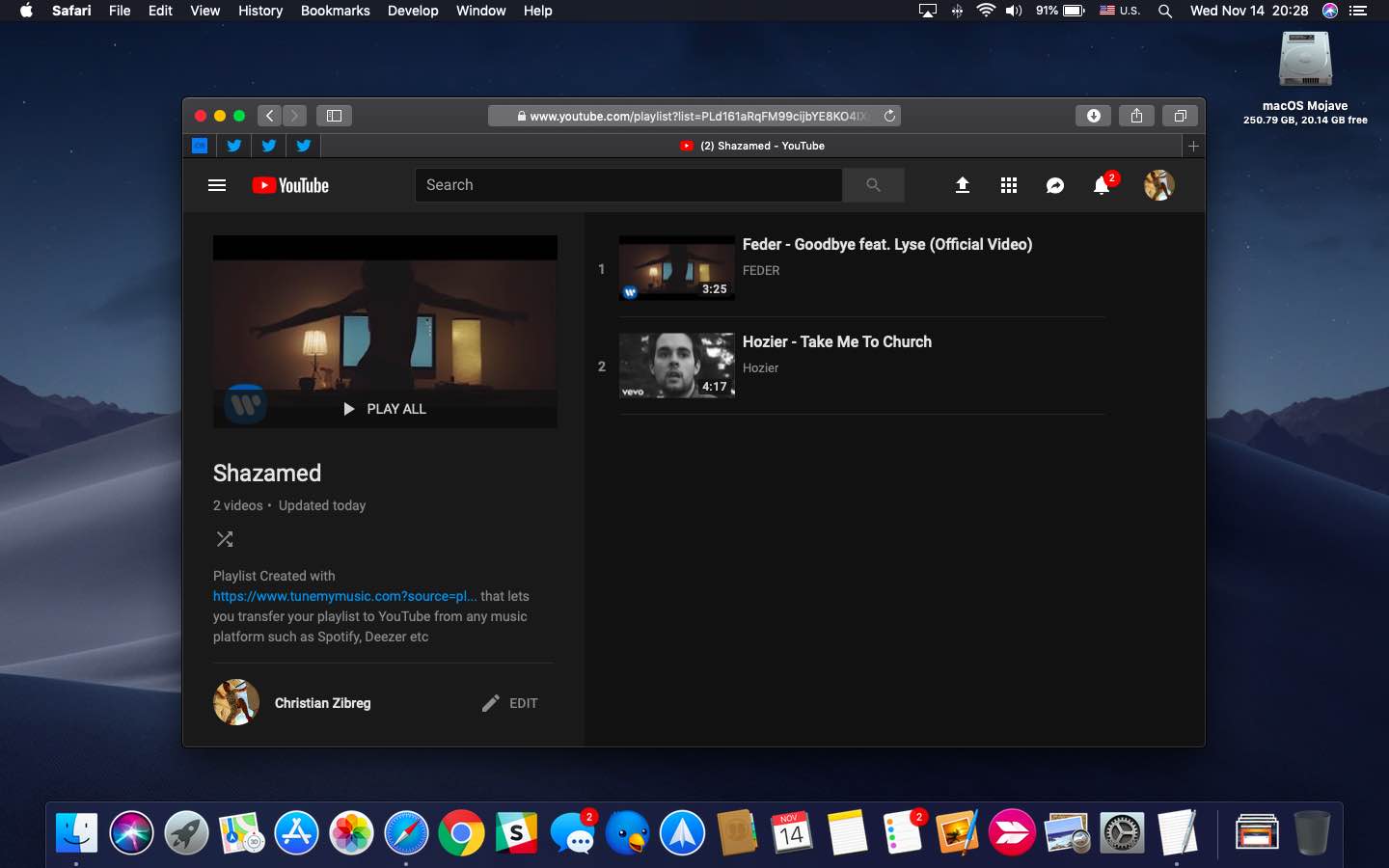This screenshot has height=868, width=1389.
Task: Add a new tab with plus button
Action: [x=1193, y=146]
